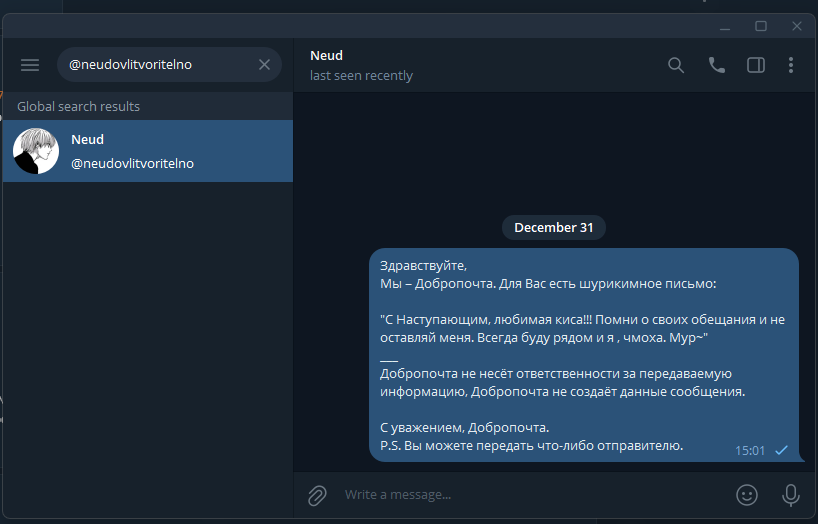Attach a file with paperclip icon
818x524 pixels.
317,494
